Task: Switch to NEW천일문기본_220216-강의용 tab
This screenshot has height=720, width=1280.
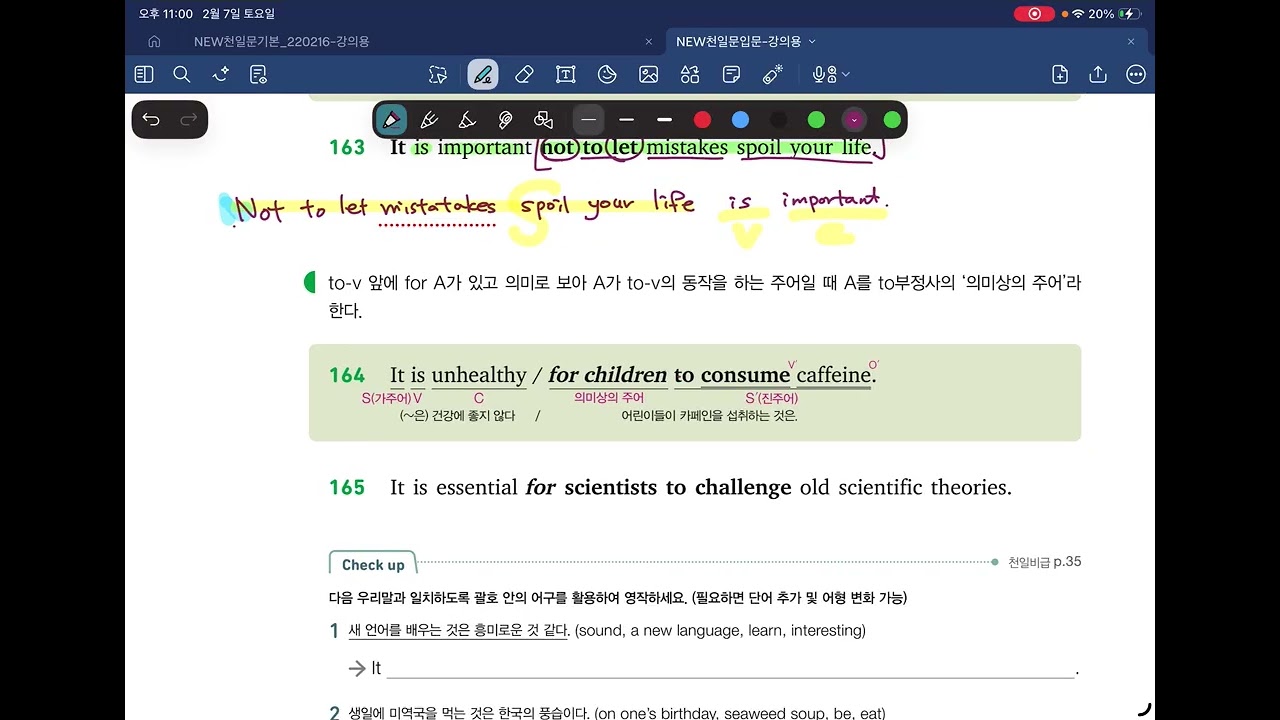Action: pos(282,42)
